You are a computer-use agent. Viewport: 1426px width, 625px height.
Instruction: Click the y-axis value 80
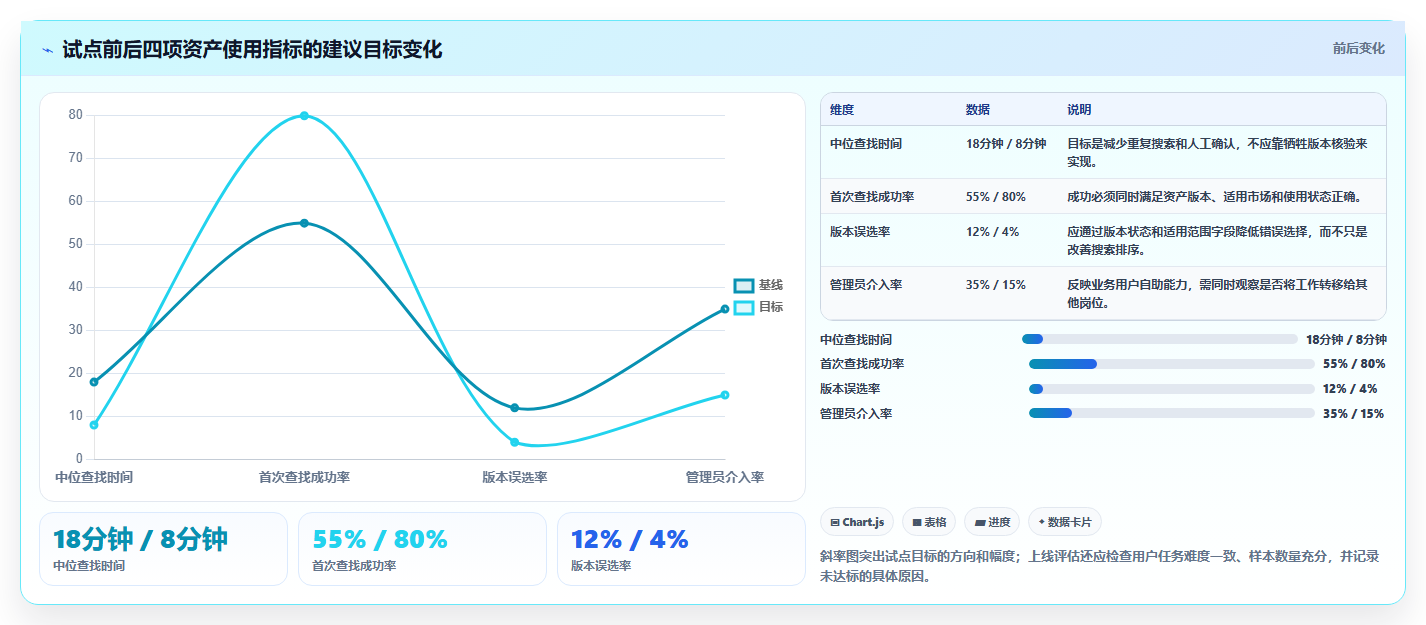pos(75,115)
